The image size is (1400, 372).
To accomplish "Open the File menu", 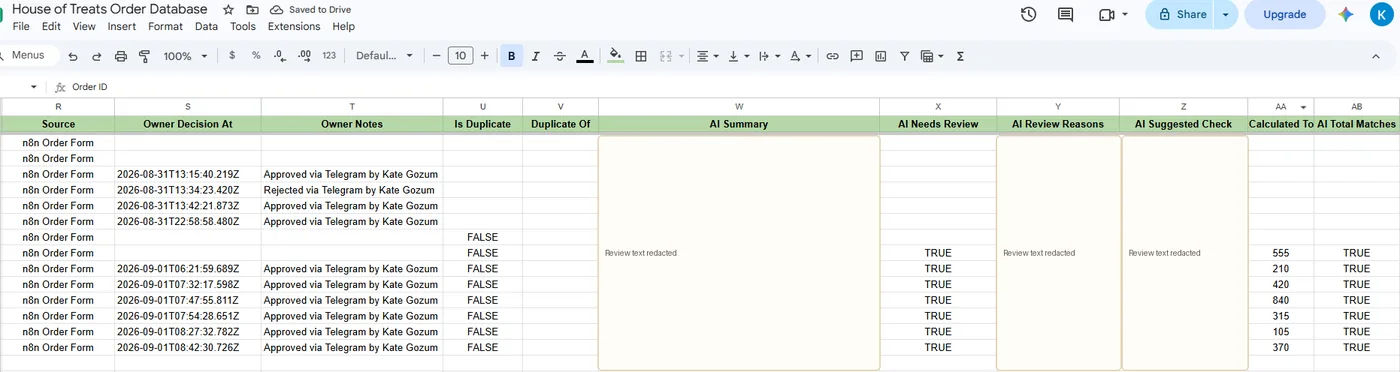I will click(x=21, y=27).
